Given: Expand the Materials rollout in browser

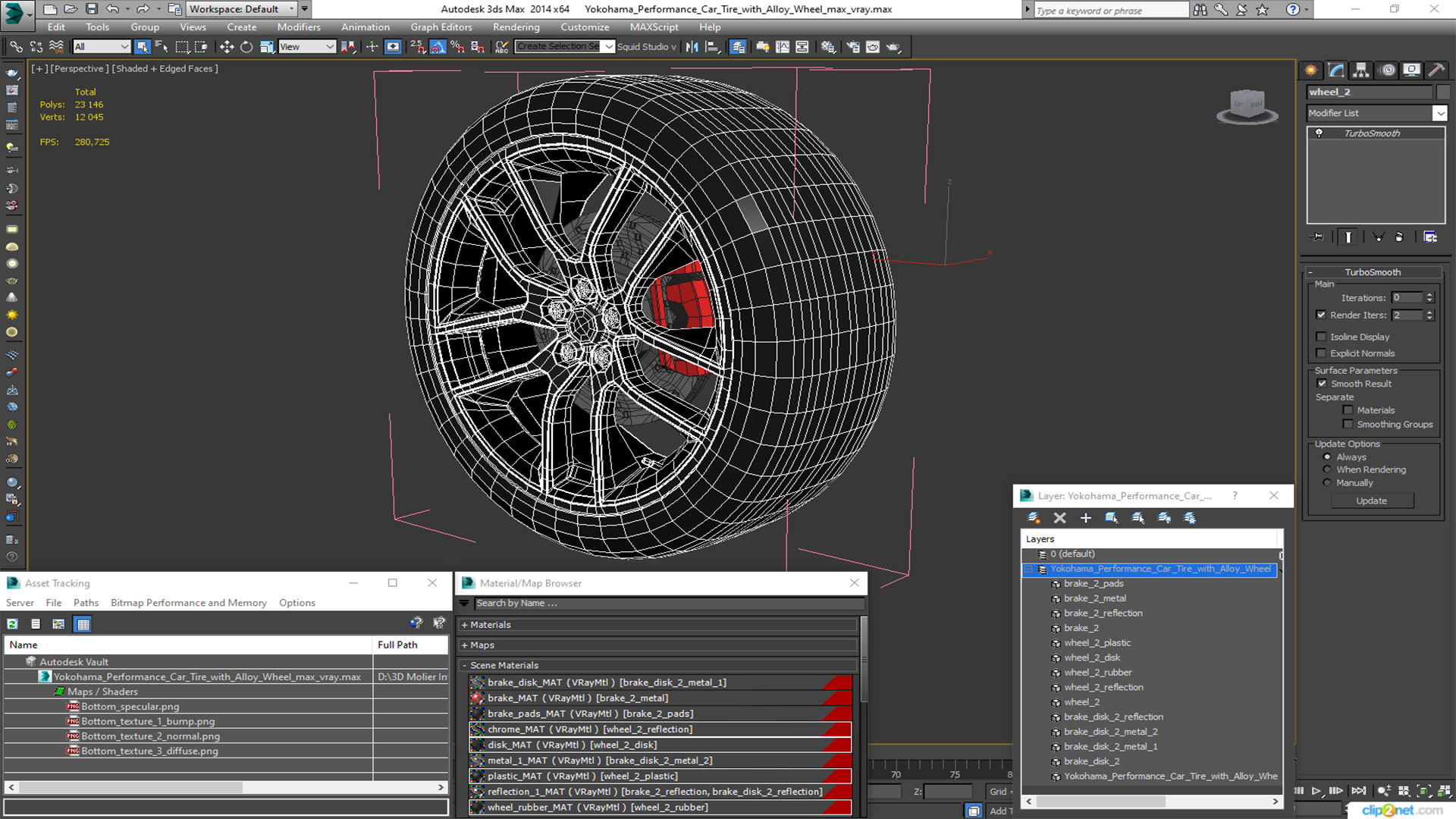Looking at the screenshot, I should 490,625.
